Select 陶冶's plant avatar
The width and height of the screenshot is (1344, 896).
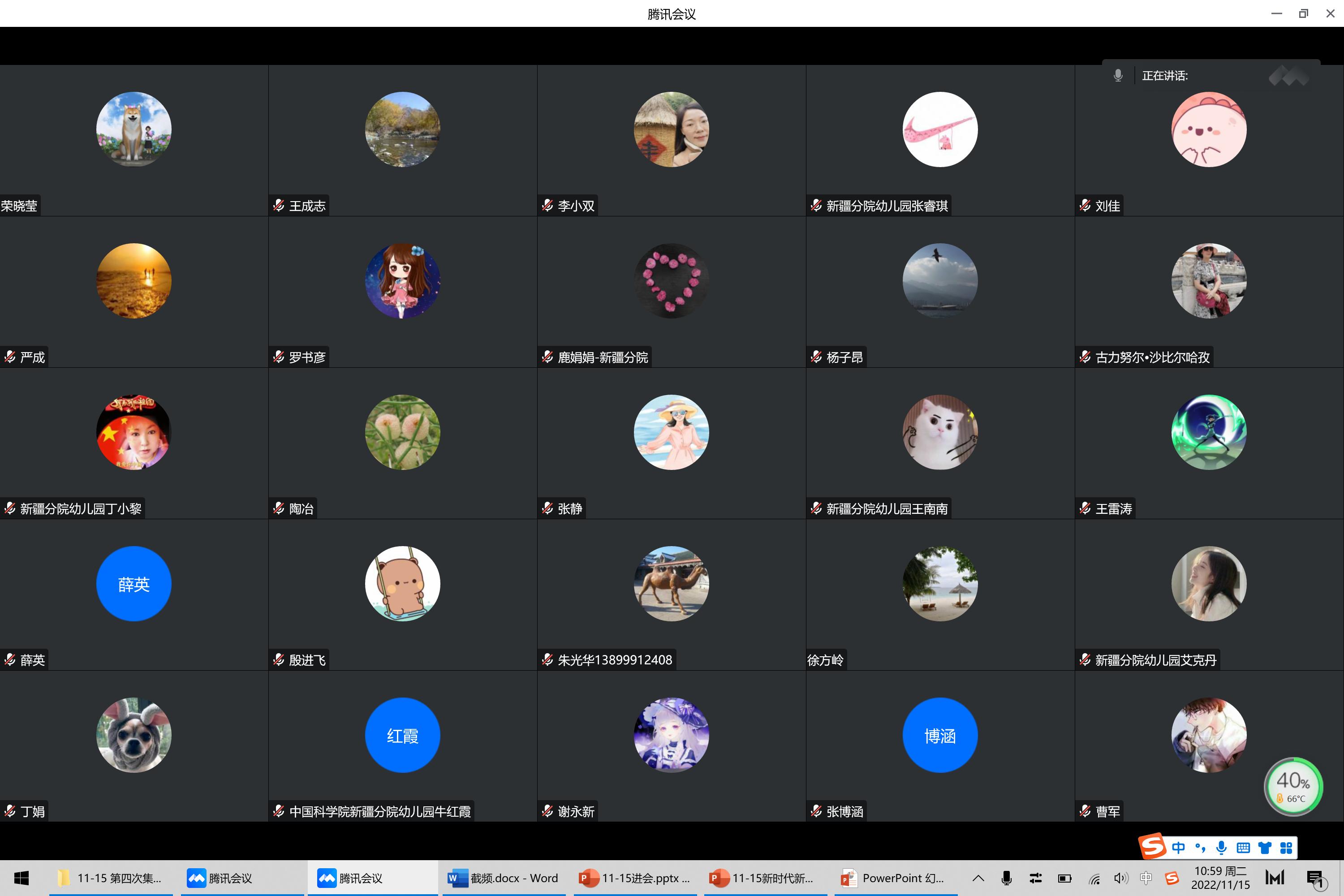pos(402,432)
